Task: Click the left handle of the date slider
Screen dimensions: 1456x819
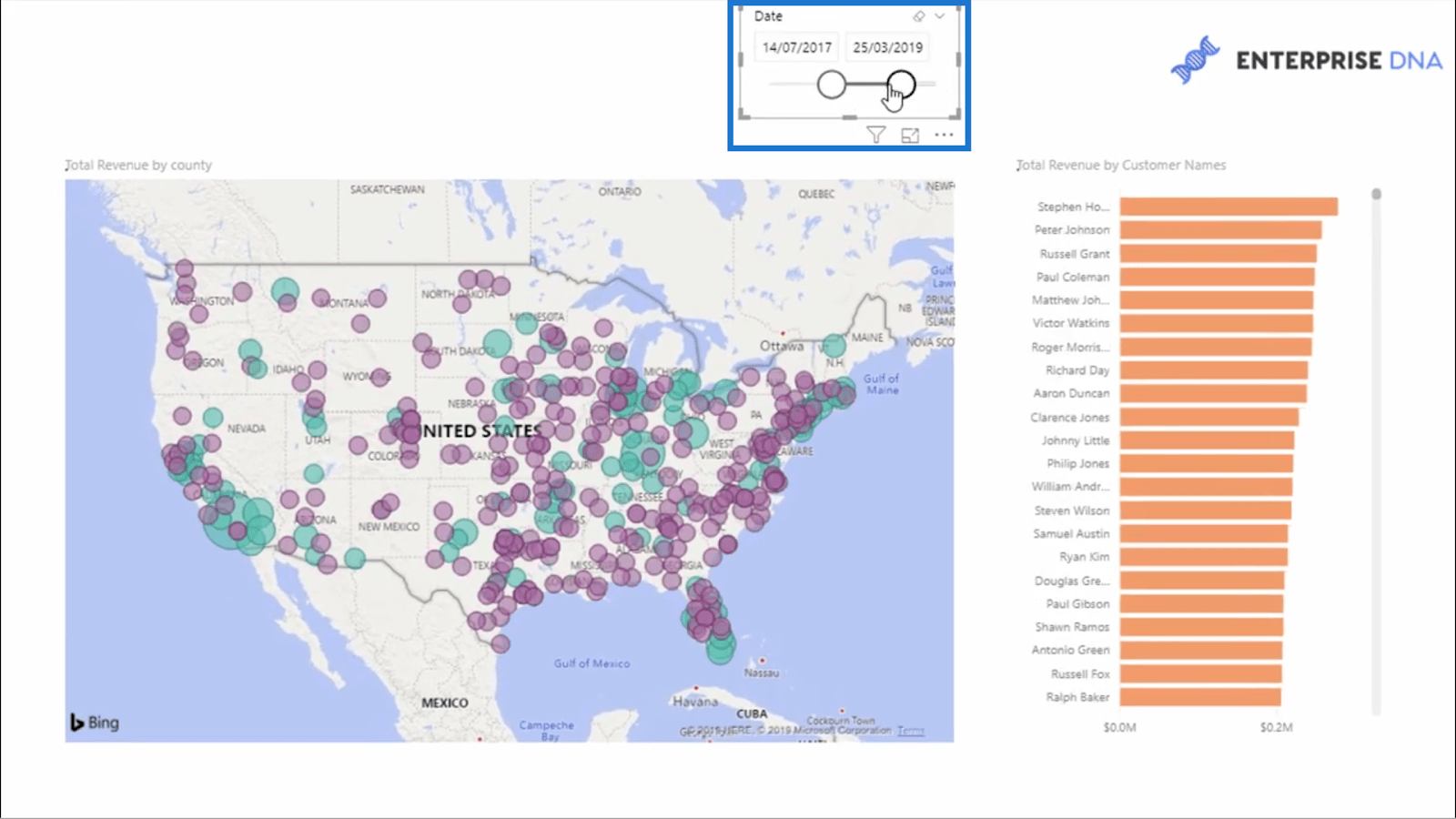Action: pyautogui.click(x=831, y=85)
